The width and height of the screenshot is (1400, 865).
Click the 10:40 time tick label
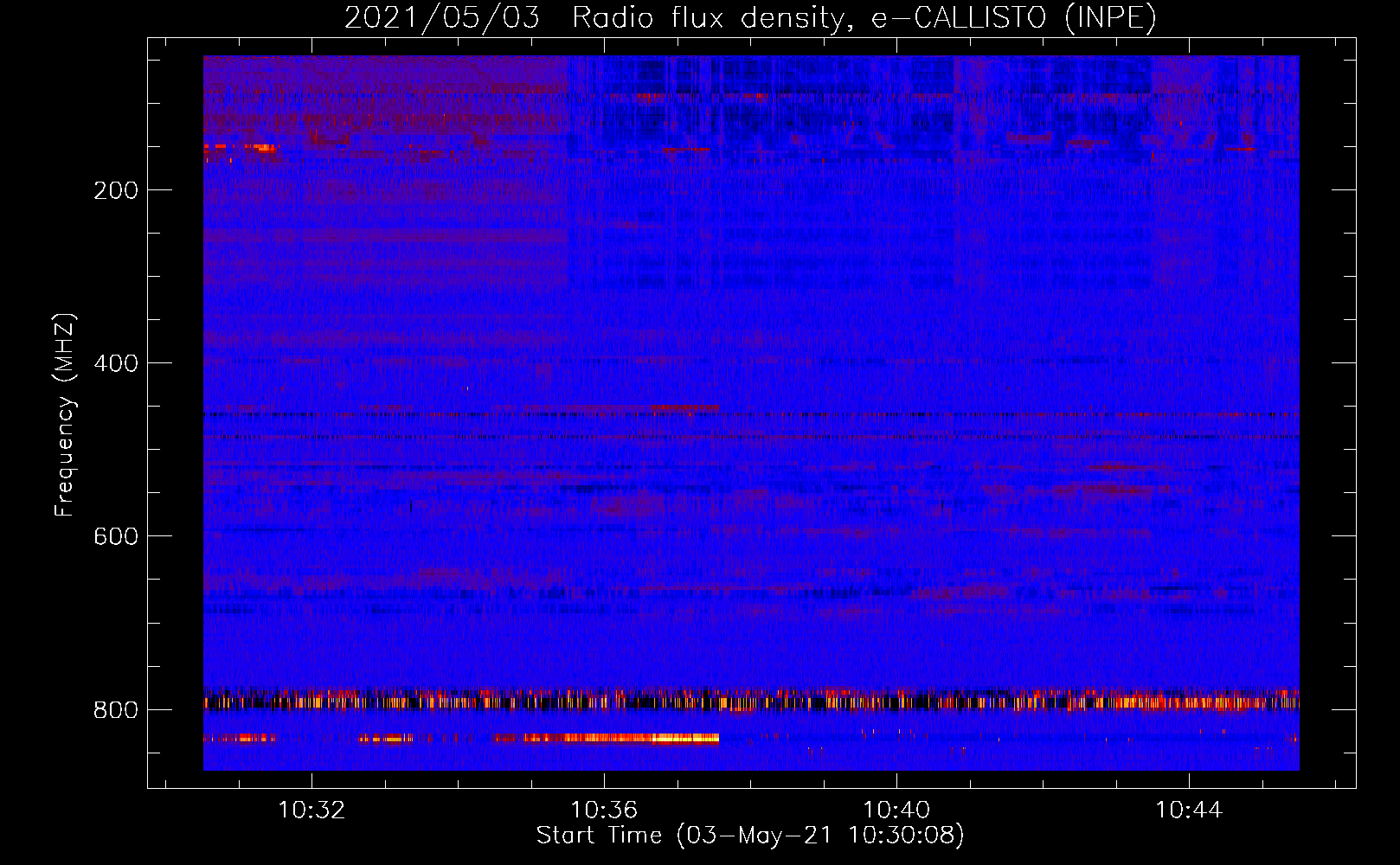click(x=896, y=810)
